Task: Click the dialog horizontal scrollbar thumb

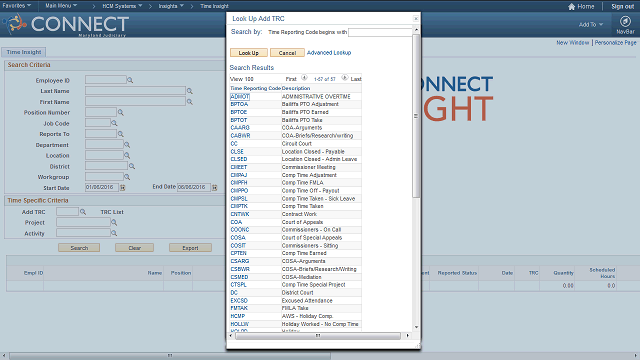Action: coord(318,336)
